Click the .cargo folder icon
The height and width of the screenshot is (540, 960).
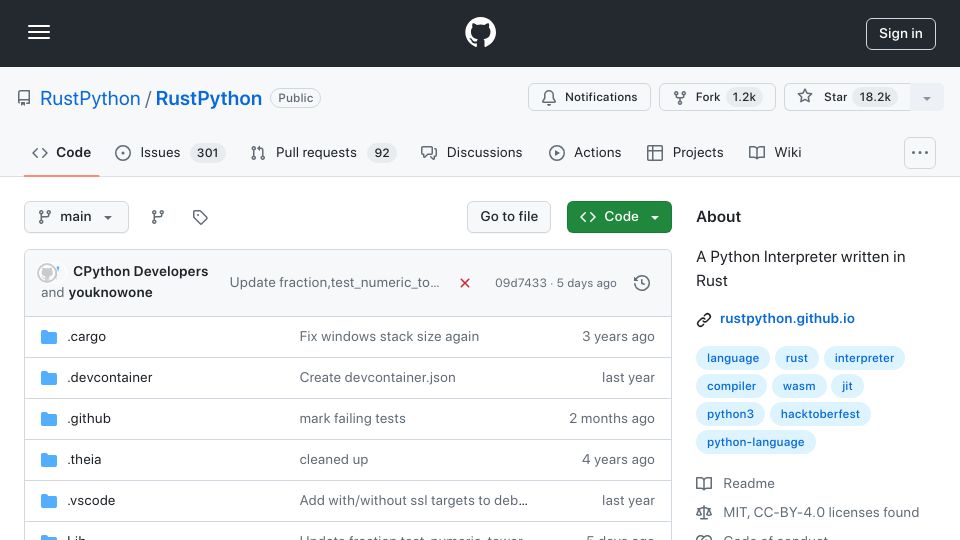point(49,337)
